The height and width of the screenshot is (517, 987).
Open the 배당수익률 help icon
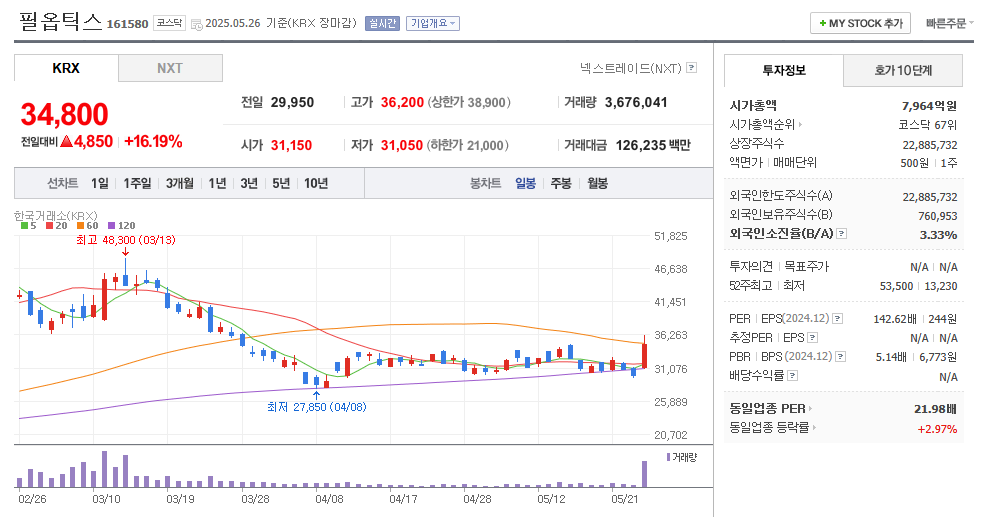click(792, 375)
